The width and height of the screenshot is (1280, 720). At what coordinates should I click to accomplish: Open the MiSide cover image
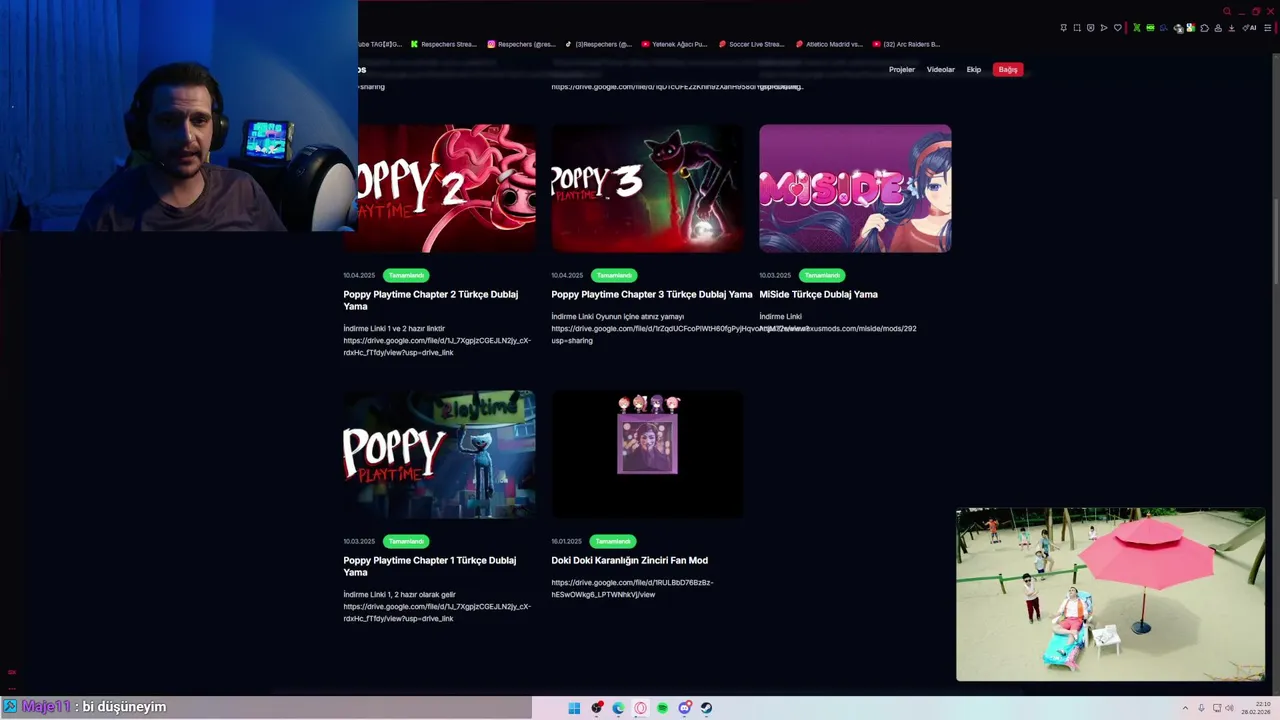pos(855,188)
